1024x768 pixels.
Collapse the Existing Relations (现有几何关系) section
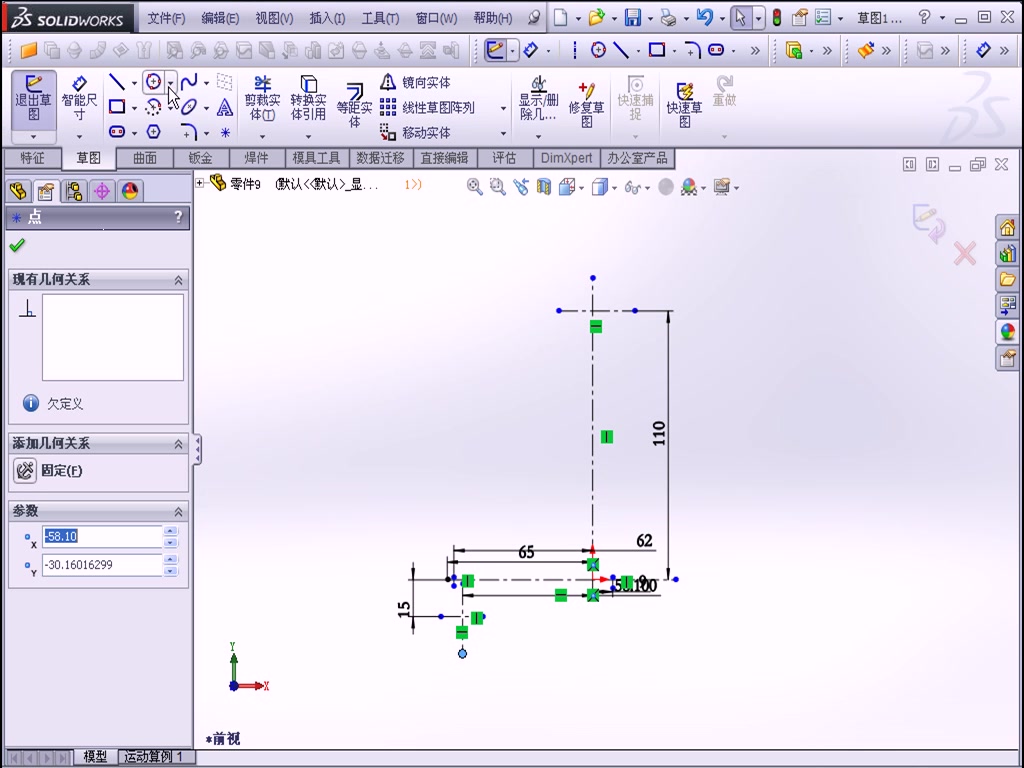[178, 280]
